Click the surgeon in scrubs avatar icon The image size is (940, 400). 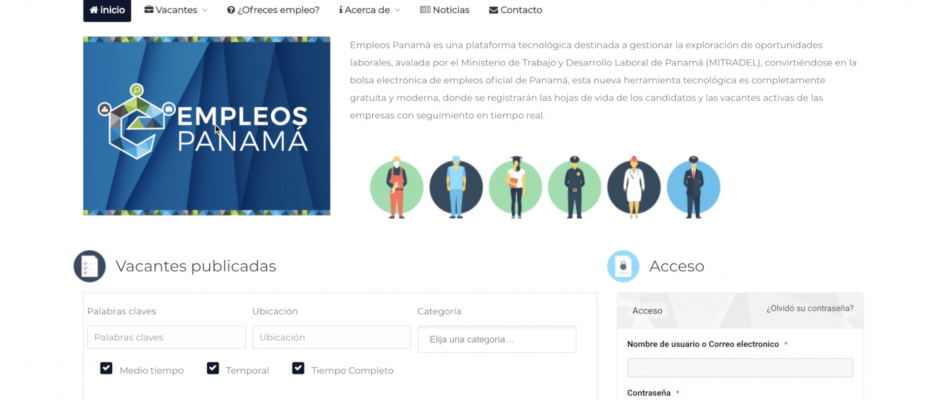456,188
